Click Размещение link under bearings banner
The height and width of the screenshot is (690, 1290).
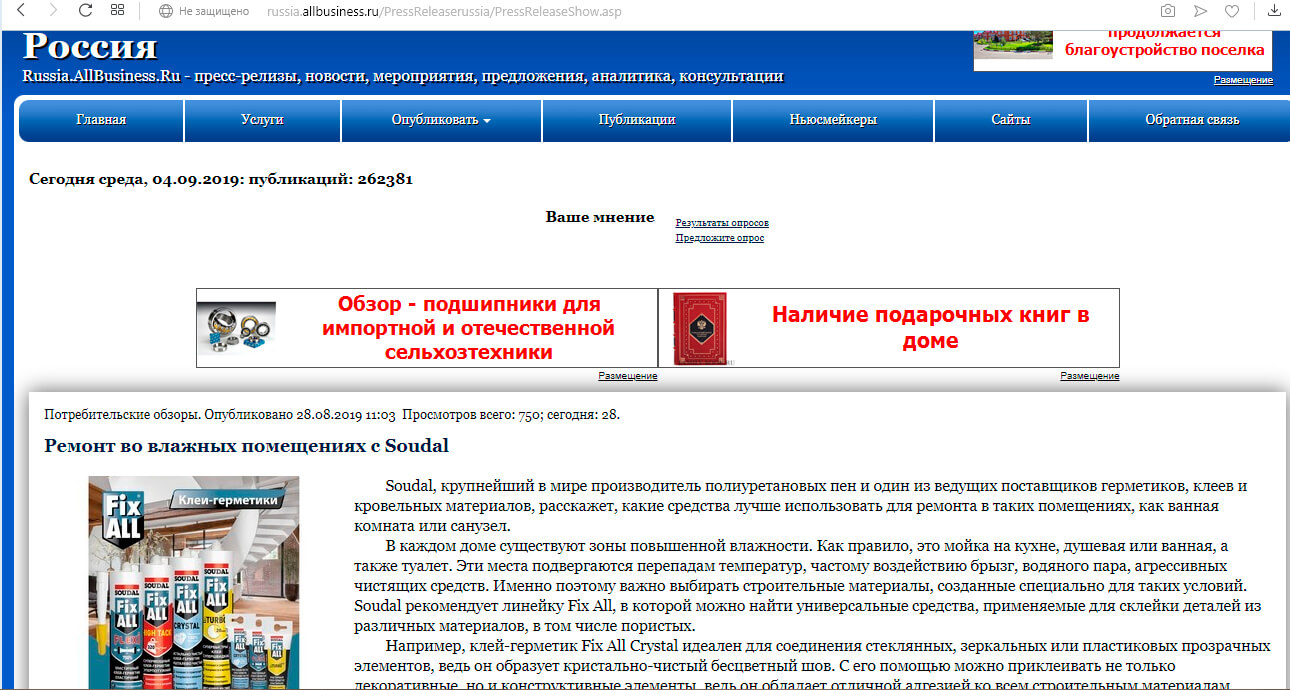coord(627,376)
